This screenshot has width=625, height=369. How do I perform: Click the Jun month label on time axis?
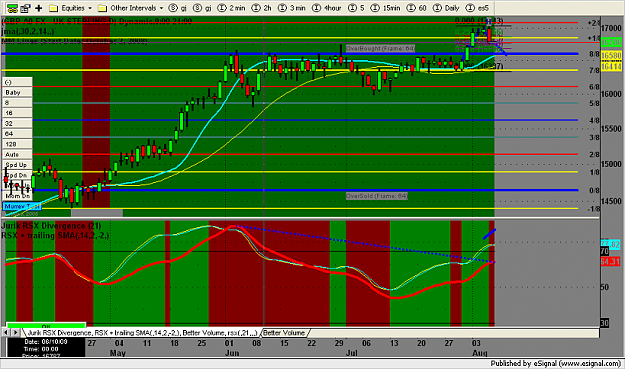(232, 353)
